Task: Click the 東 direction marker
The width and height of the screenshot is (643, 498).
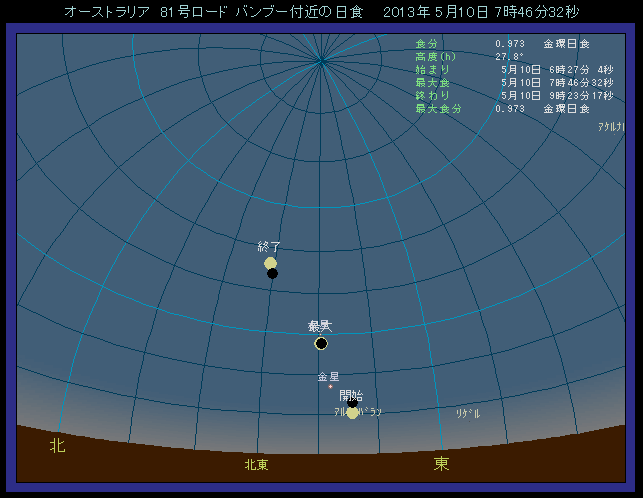Action: point(441,463)
